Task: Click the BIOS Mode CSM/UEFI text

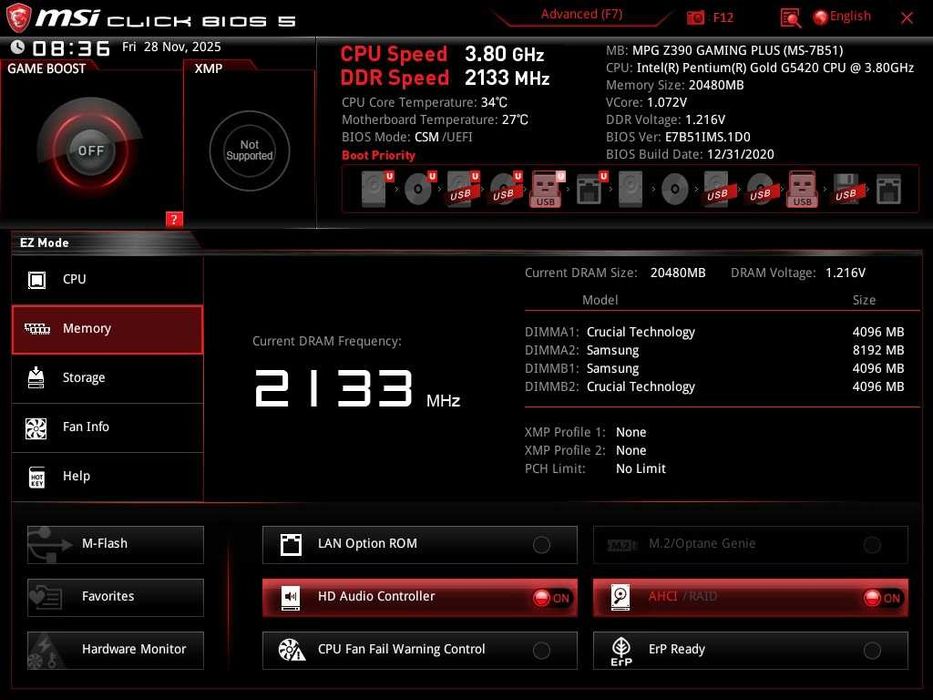Action: (407, 137)
